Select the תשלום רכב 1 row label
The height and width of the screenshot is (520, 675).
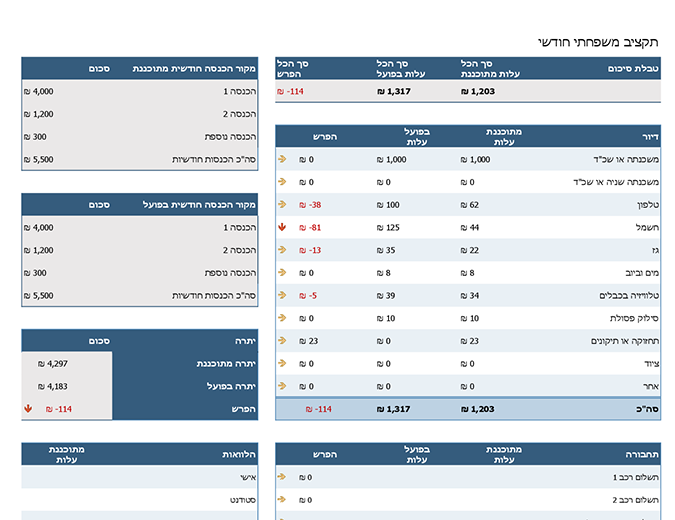635,477
